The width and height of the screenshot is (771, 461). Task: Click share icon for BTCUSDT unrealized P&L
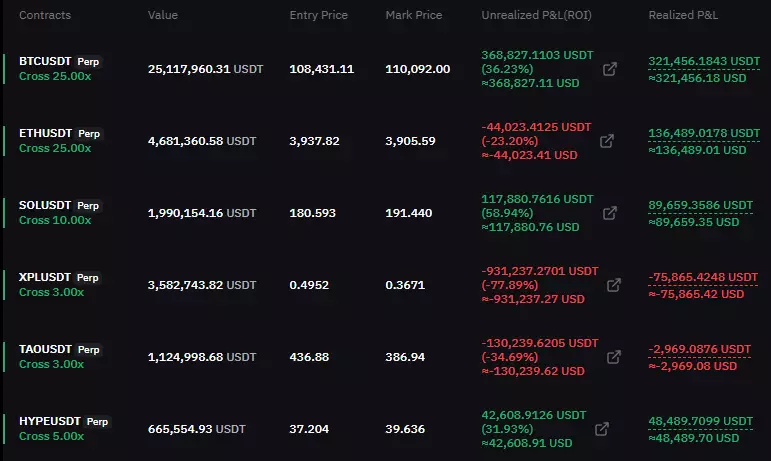(609, 70)
